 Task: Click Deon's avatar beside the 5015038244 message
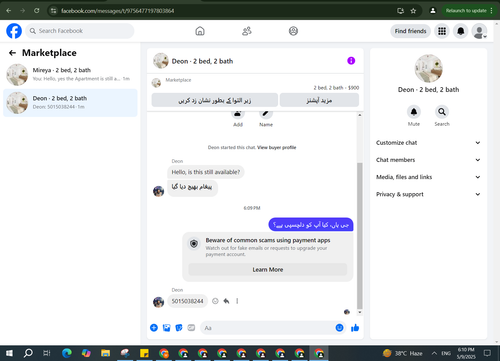click(x=158, y=302)
